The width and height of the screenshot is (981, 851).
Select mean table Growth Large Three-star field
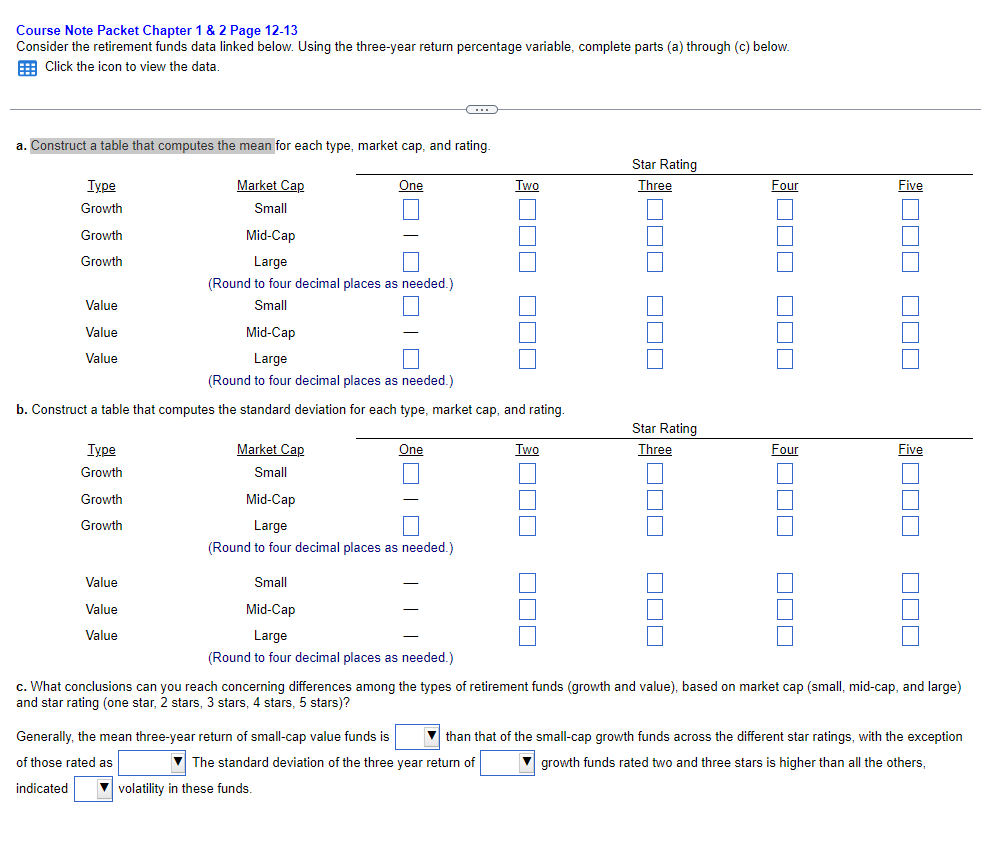tap(655, 262)
